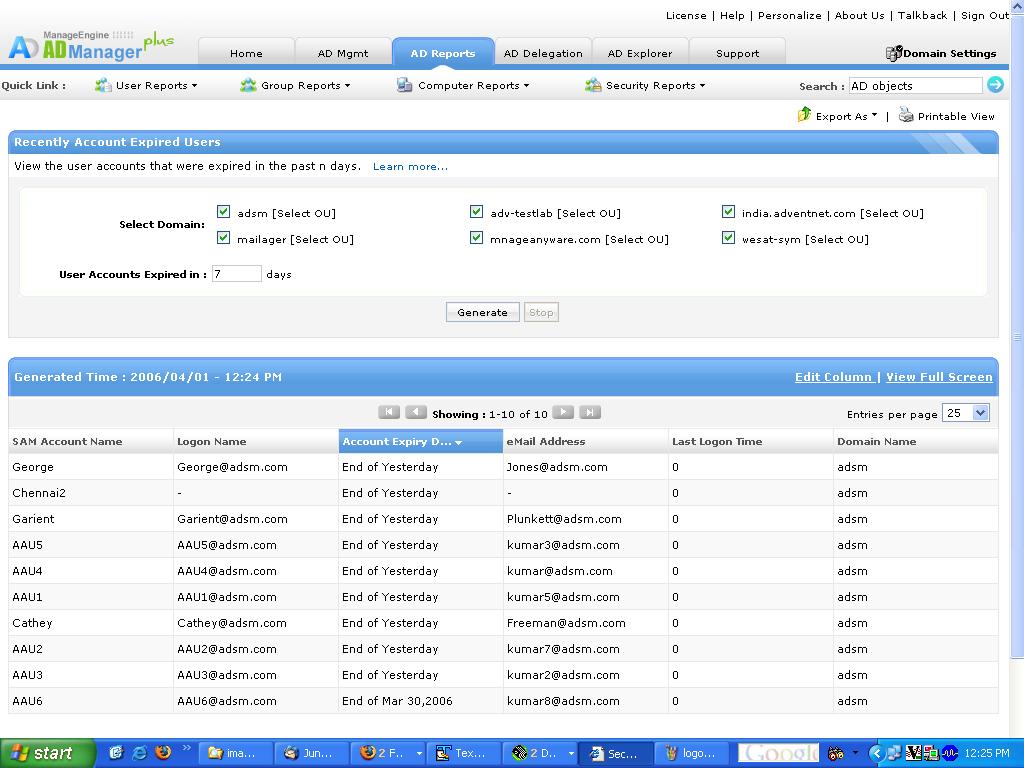Open the Edit Column link
Screen dimensions: 1024x768
click(833, 377)
